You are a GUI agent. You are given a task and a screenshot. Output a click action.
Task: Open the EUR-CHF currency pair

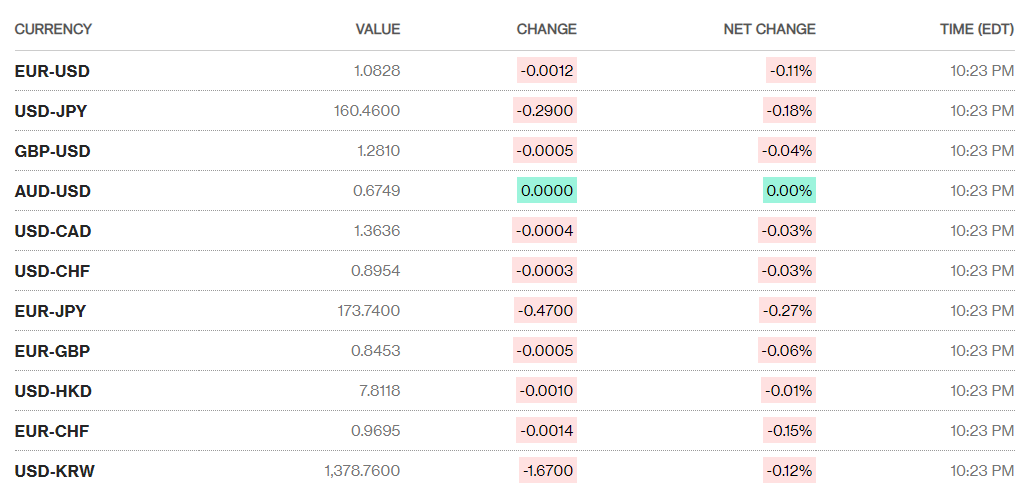pyautogui.click(x=52, y=431)
